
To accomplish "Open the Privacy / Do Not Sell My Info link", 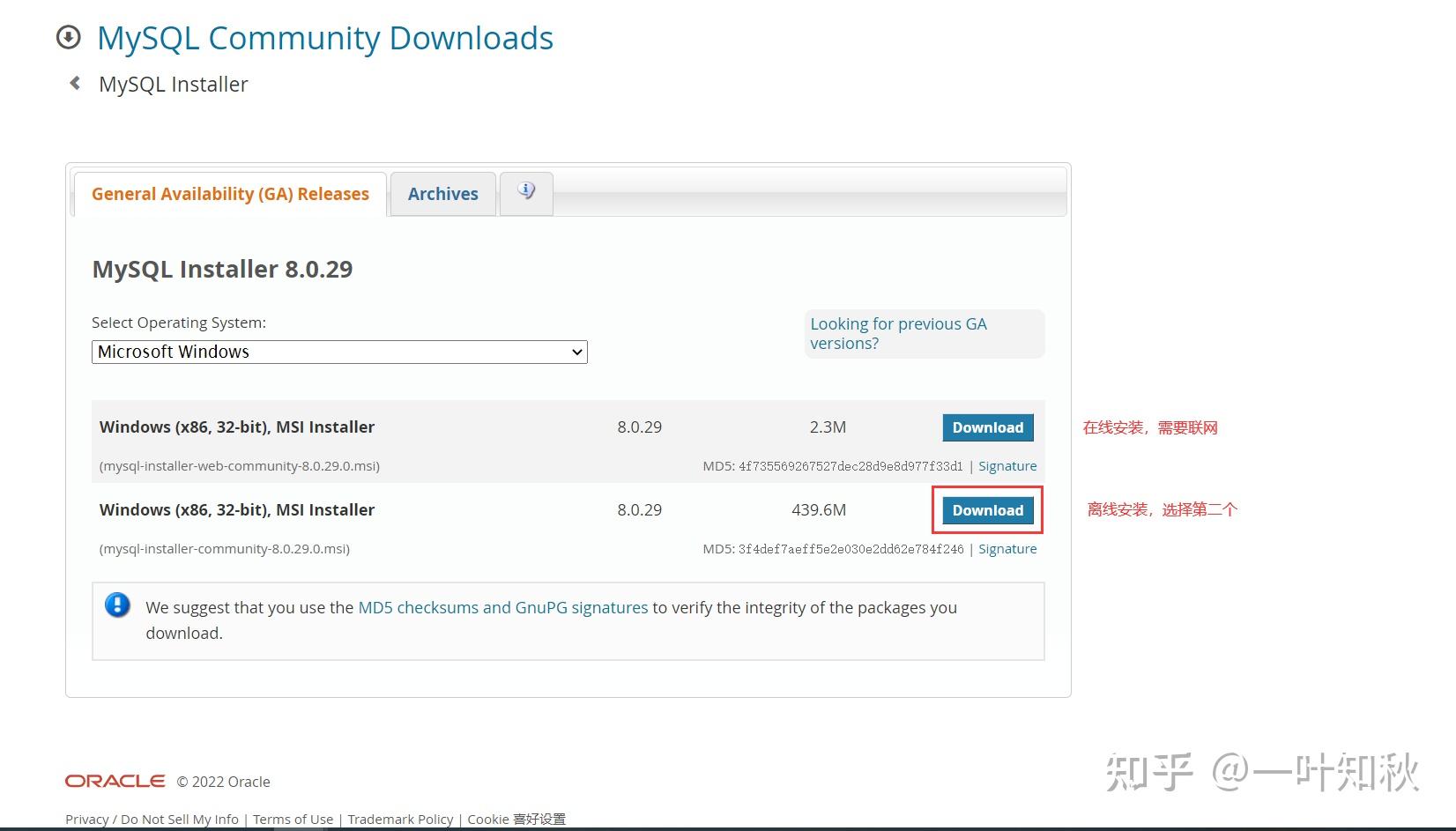I will tap(151, 819).
